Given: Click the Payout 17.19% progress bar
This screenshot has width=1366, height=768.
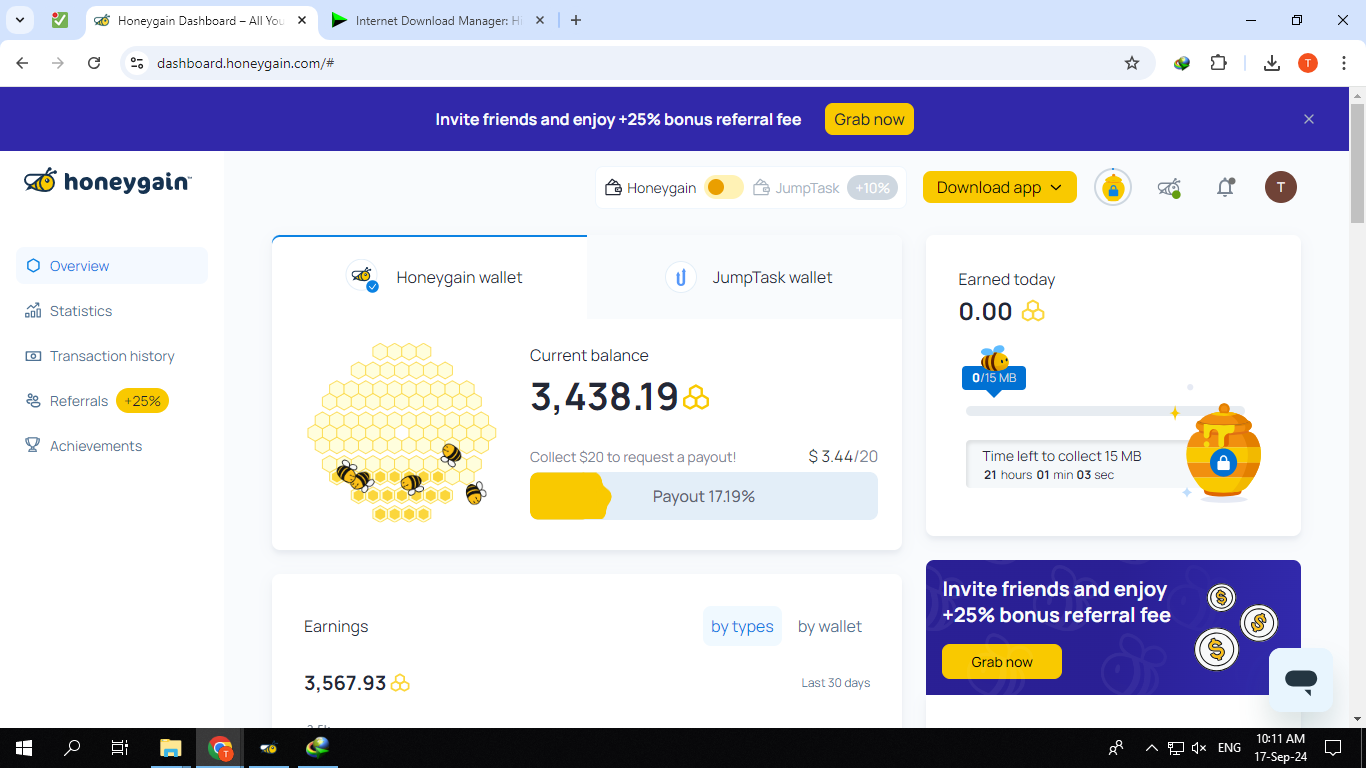Looking at the screenshot, I should tap(704, 496).
